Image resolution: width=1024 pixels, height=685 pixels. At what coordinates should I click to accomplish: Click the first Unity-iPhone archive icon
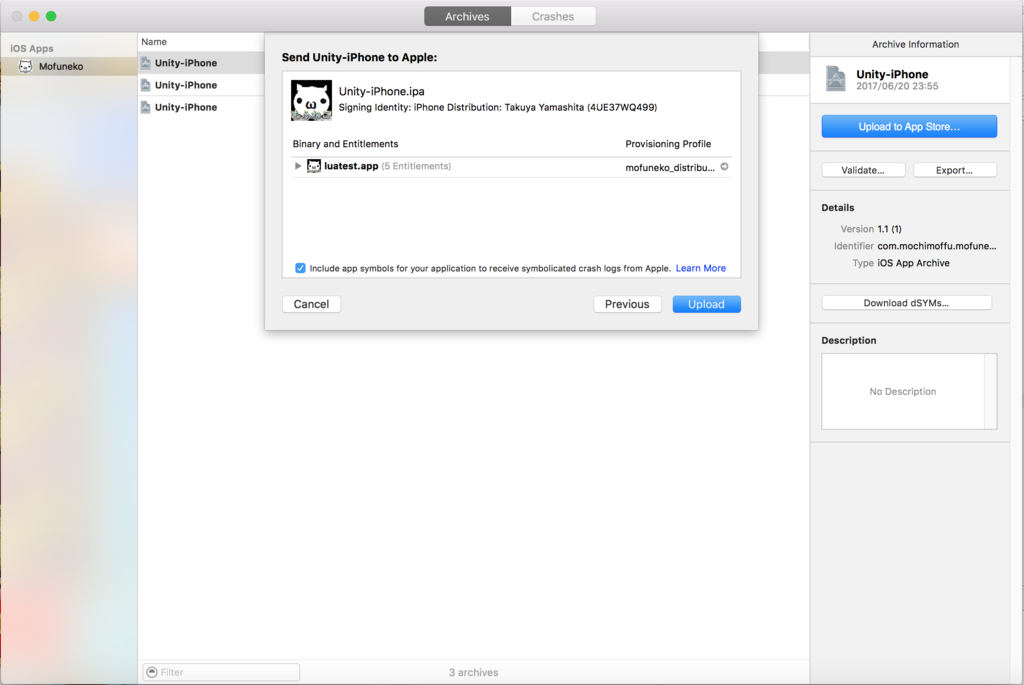146,63
